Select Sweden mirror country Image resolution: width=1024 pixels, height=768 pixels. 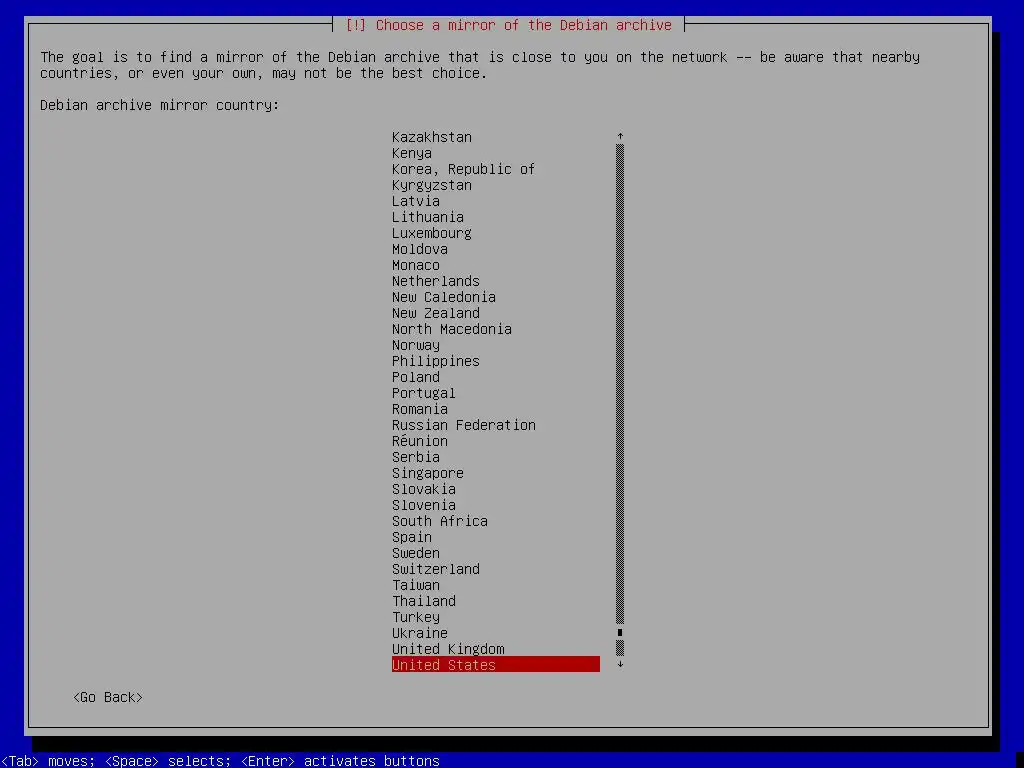coord(415,553)
